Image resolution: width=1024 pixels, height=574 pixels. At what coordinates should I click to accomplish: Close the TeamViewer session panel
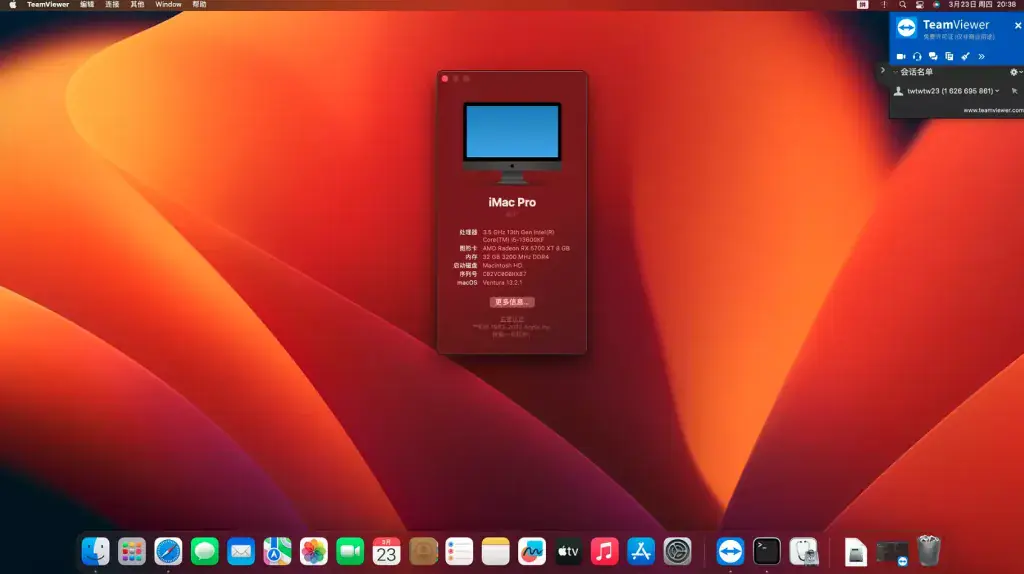tap(1017, 25)
